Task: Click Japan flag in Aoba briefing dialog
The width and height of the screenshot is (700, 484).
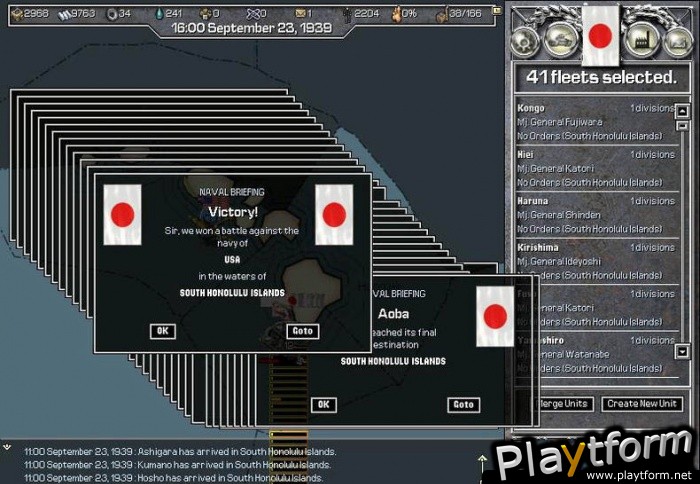Action: 495,317
